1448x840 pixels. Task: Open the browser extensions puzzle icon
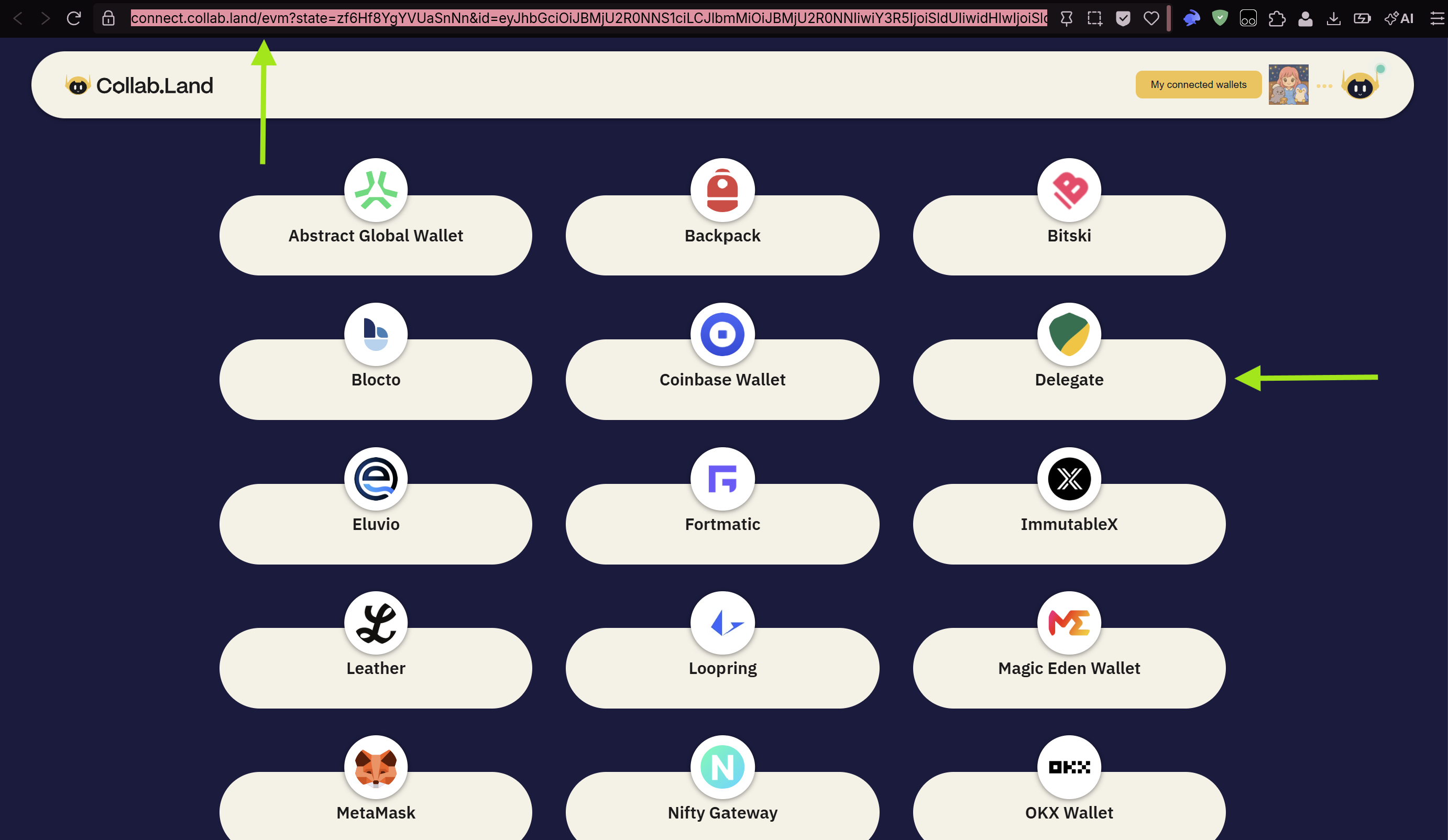(1276, 18)
